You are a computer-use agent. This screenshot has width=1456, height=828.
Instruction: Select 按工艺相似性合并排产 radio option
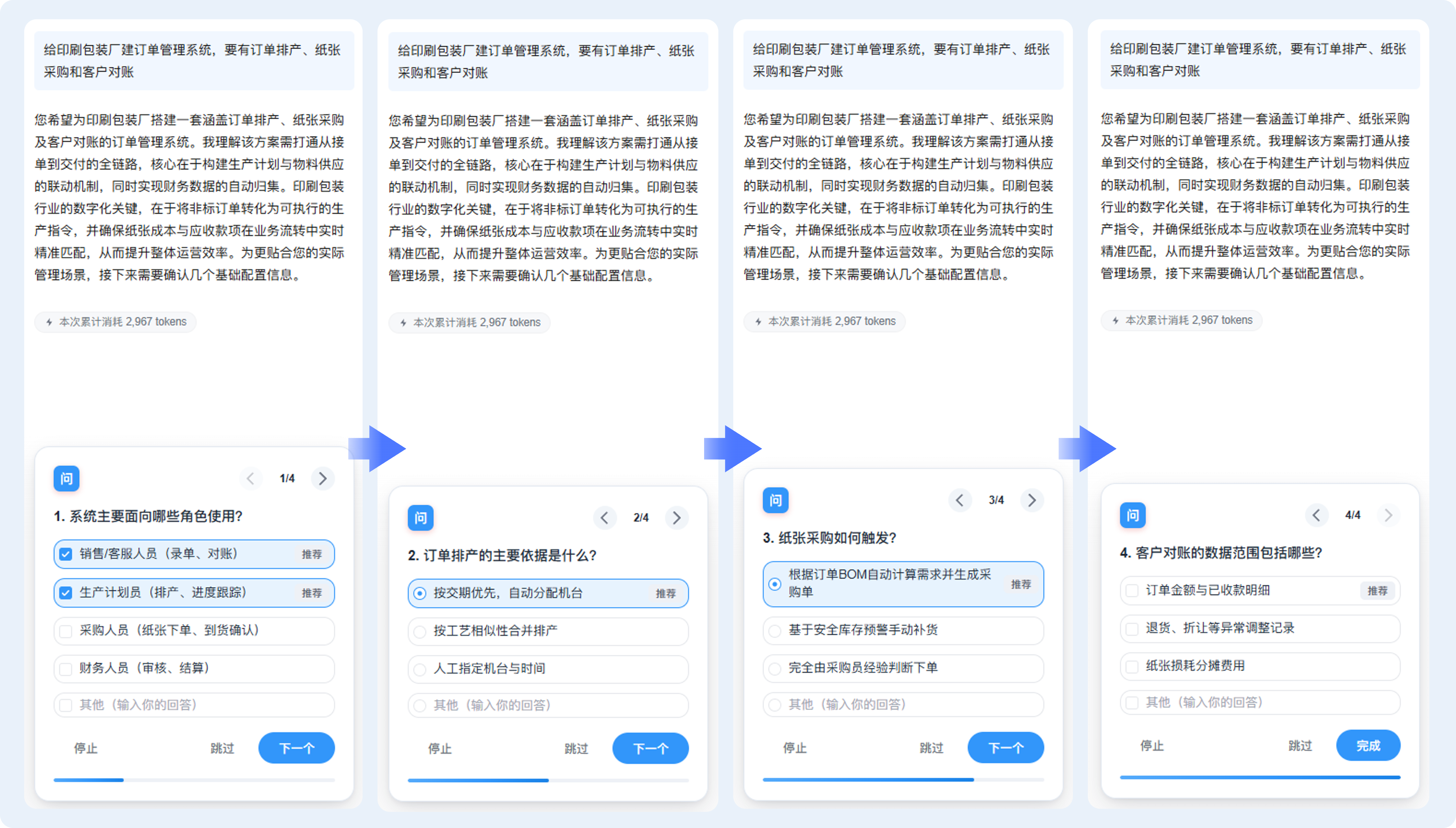pos(548,631)
